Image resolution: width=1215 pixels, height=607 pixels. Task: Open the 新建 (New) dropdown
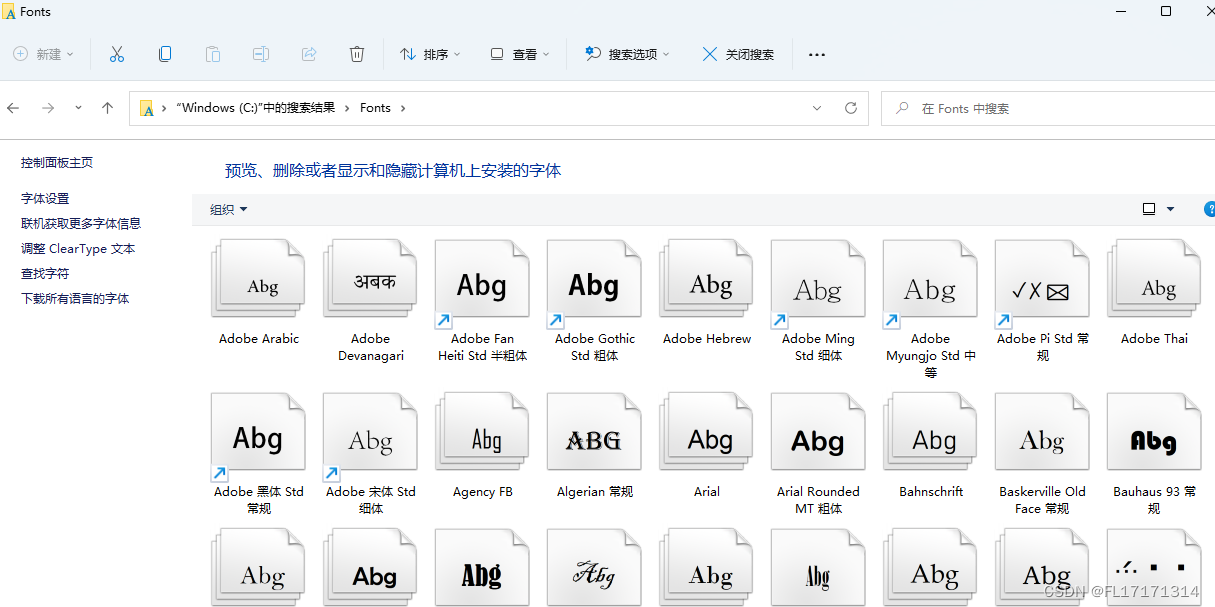coord(44,54)
